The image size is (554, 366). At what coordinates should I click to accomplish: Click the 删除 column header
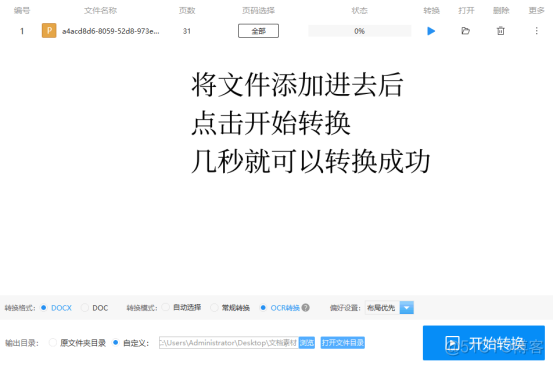(501, 11)
